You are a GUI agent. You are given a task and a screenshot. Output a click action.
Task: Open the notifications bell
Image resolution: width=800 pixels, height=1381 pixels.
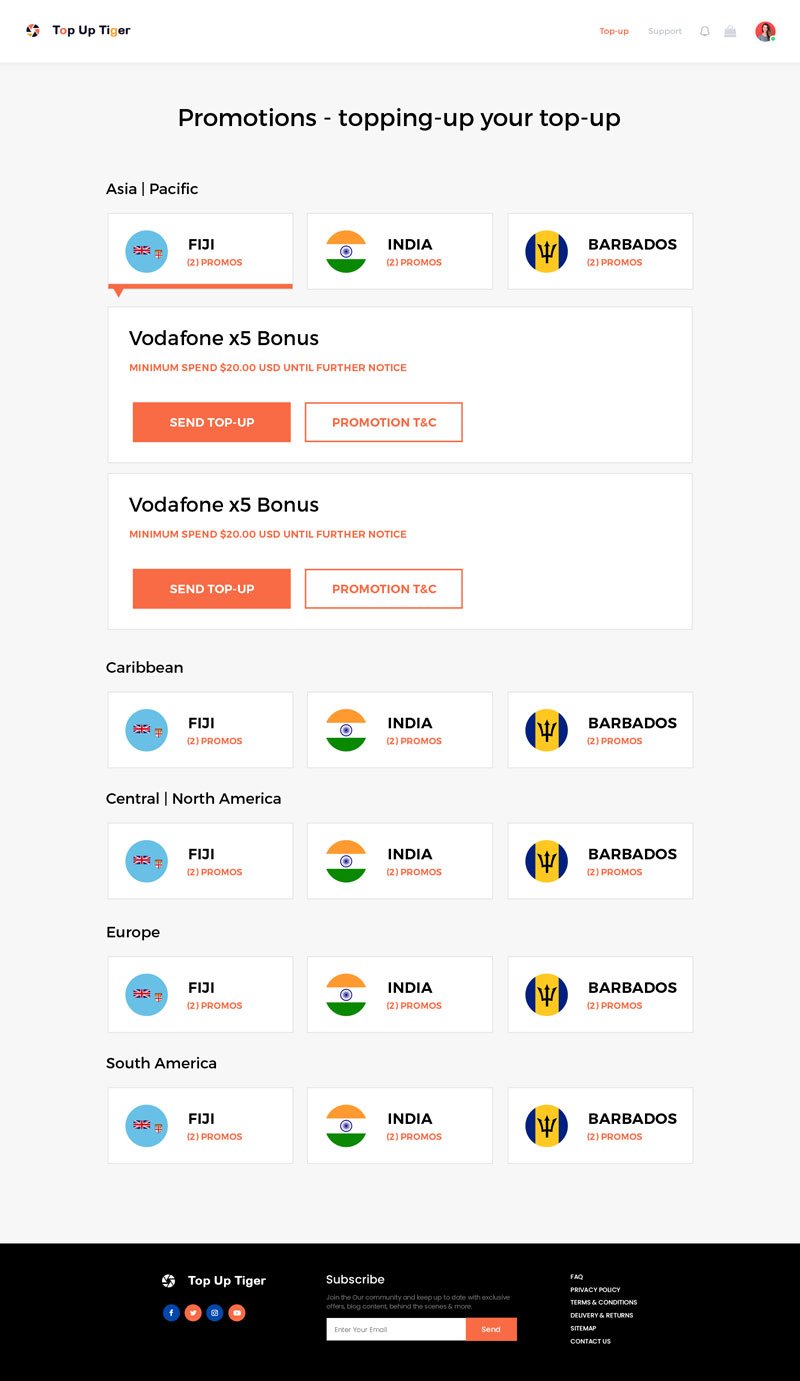(x=704, y=32)
